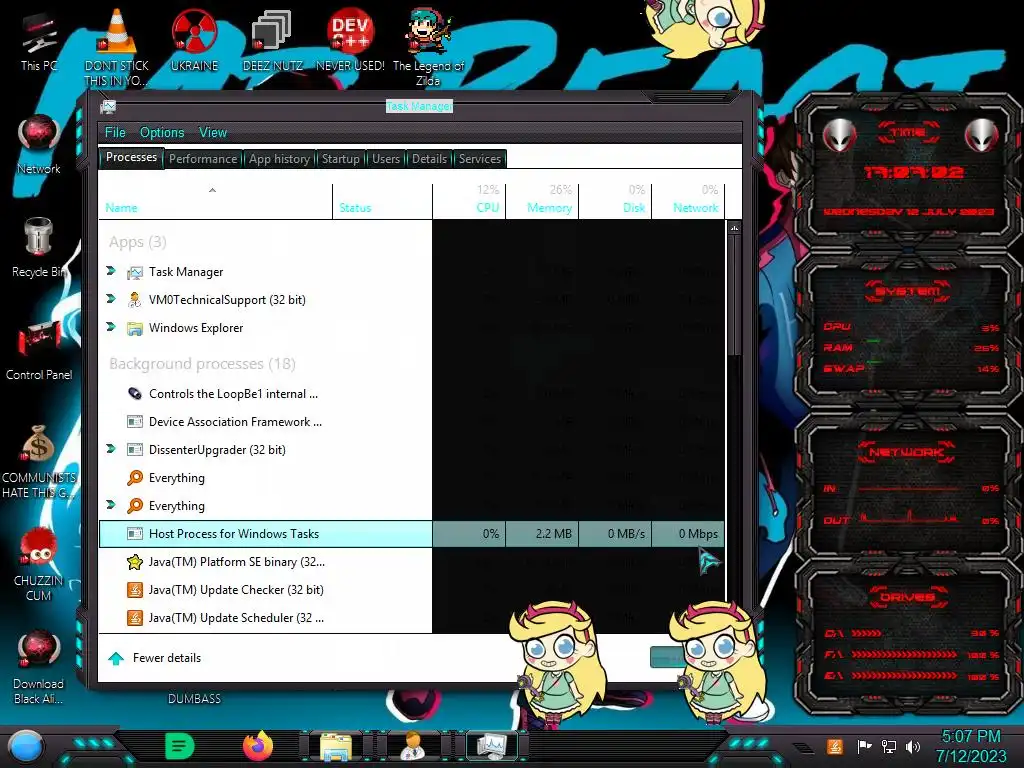
Task: Open File Explorer from the taskbar
Action: [x=336, y=746]
